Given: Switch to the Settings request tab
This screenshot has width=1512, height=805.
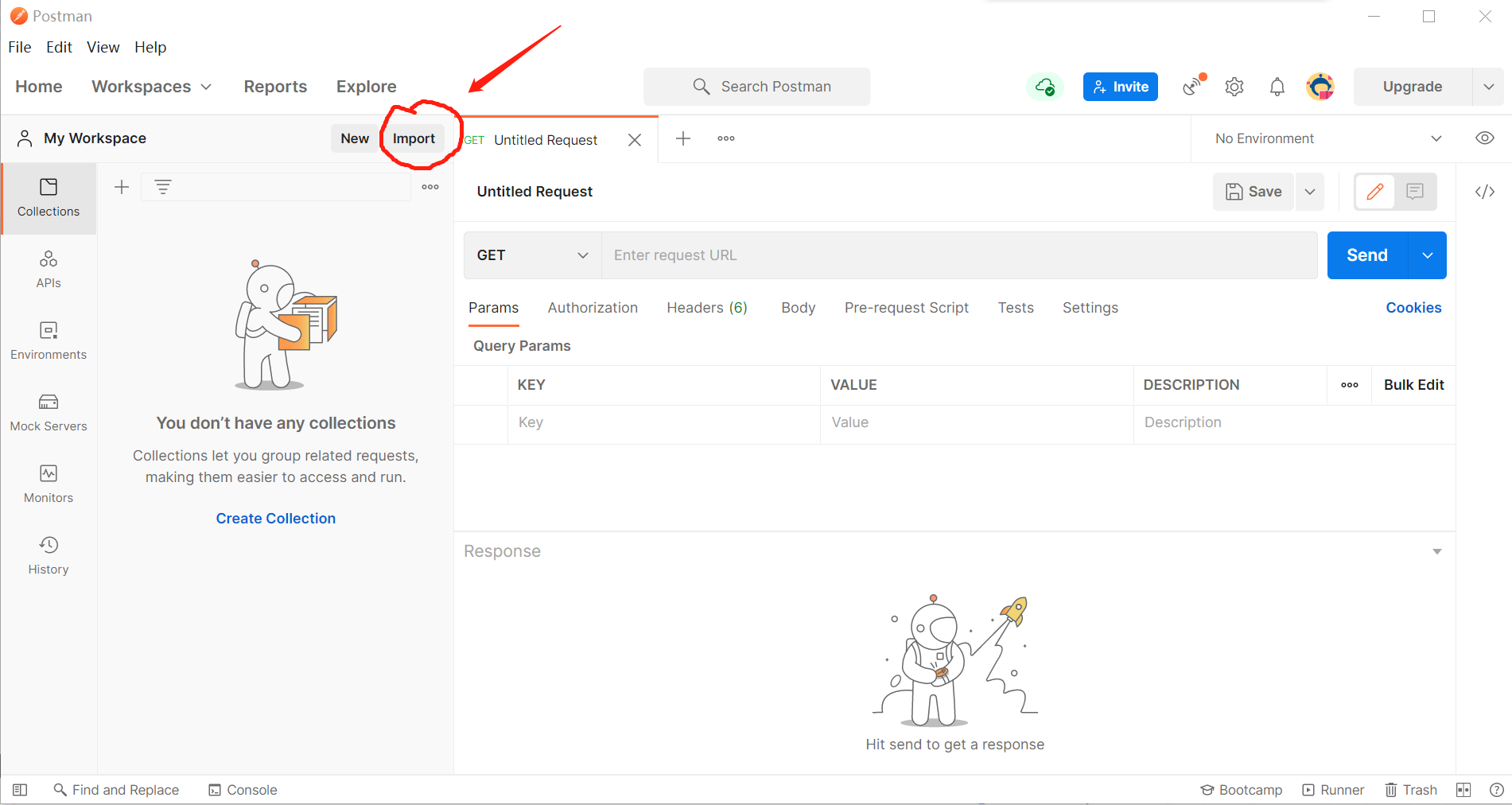Looking at the screenshot, I should point(1090,308).
